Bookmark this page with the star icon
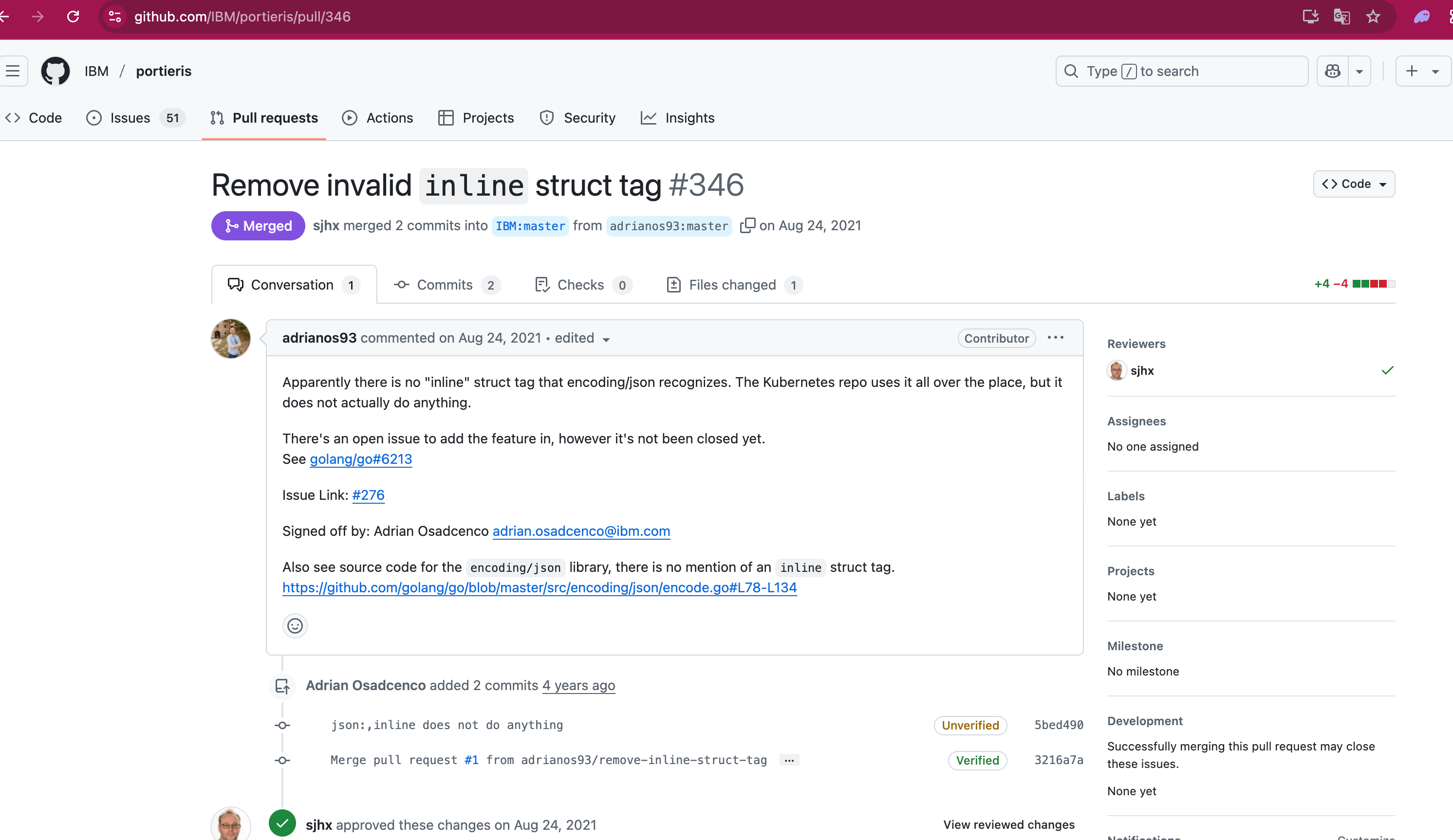 1373,17
